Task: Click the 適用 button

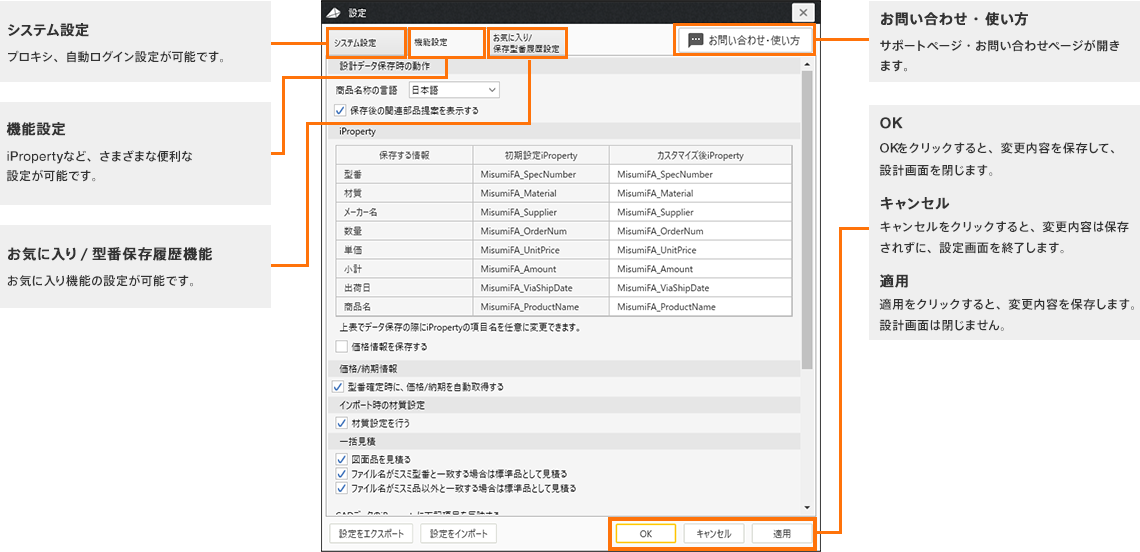Action: tap(782, 533)
